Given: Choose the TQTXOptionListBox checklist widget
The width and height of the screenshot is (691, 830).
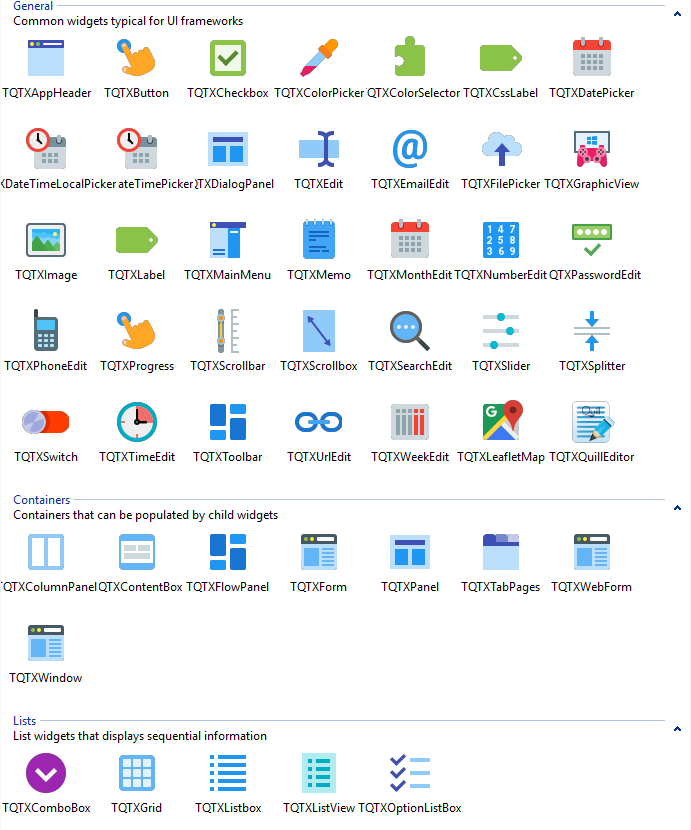Looking at the screenshot, I should pos(410,773).
